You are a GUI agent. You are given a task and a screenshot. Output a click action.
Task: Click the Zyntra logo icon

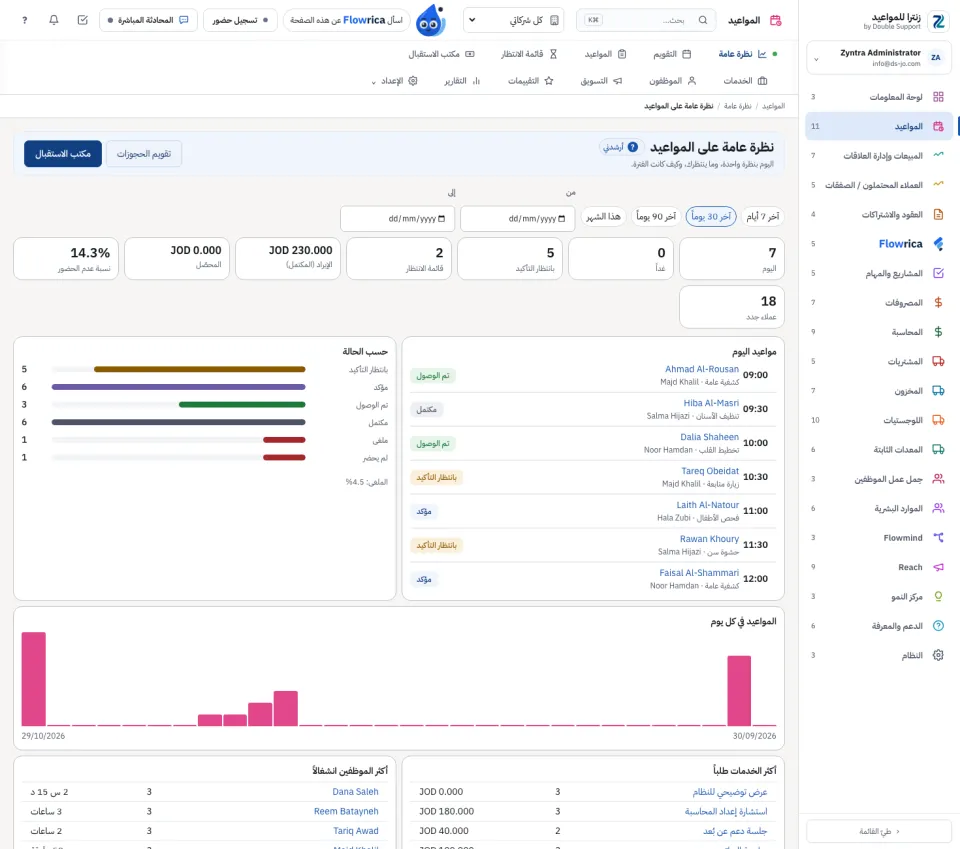pos(938,21)
